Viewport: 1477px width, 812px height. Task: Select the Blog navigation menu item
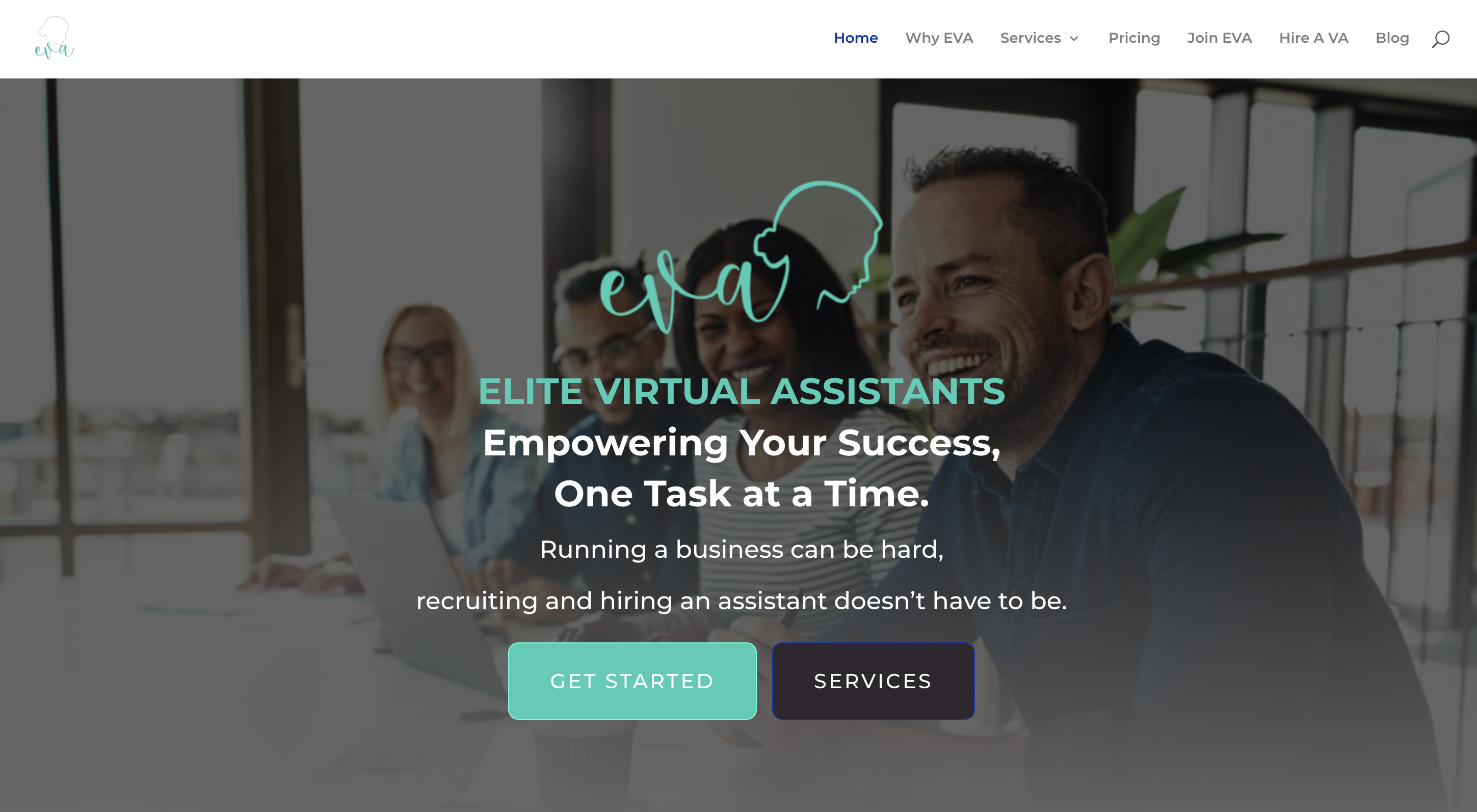click(1392, 37)
